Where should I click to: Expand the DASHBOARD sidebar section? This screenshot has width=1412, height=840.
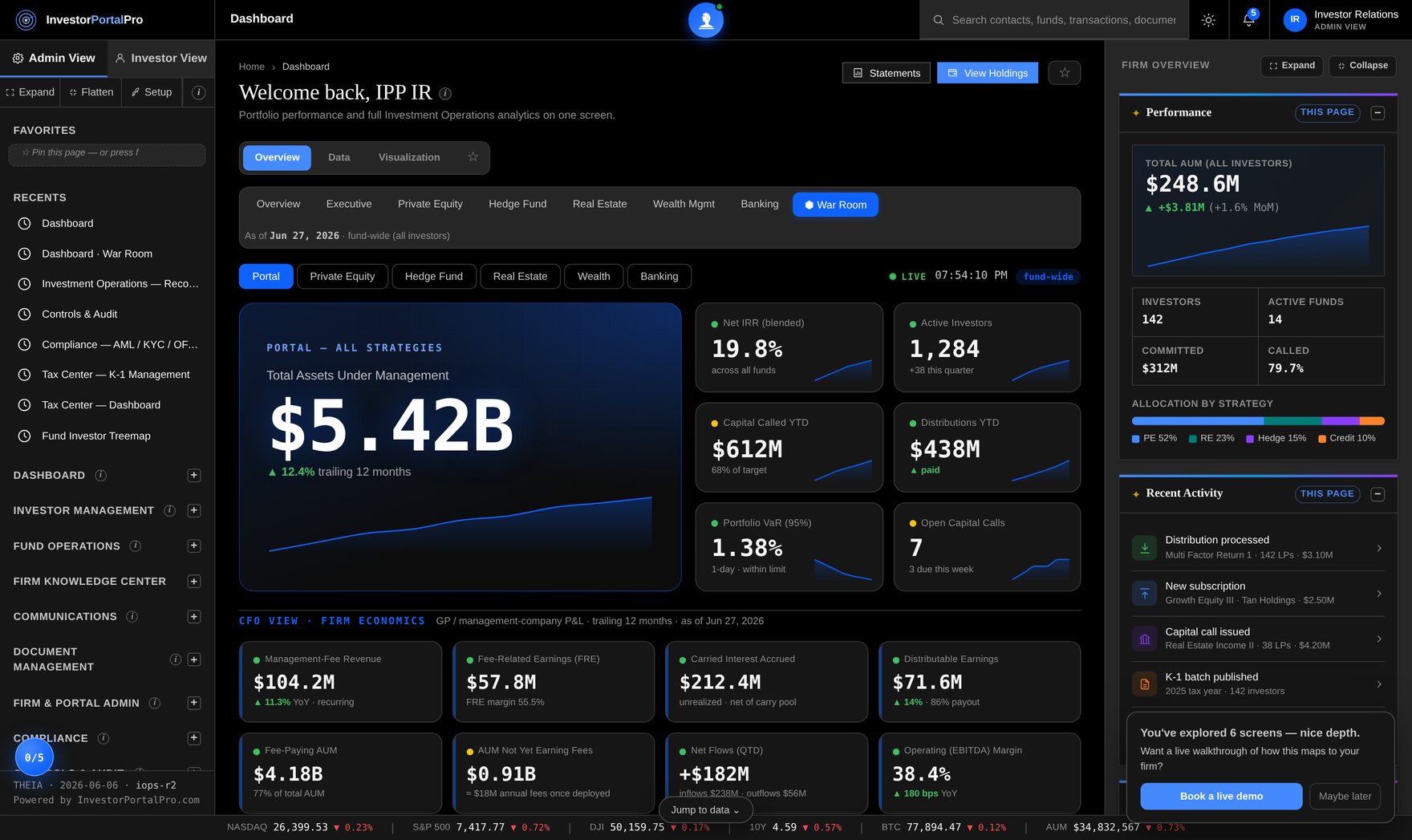194,475
